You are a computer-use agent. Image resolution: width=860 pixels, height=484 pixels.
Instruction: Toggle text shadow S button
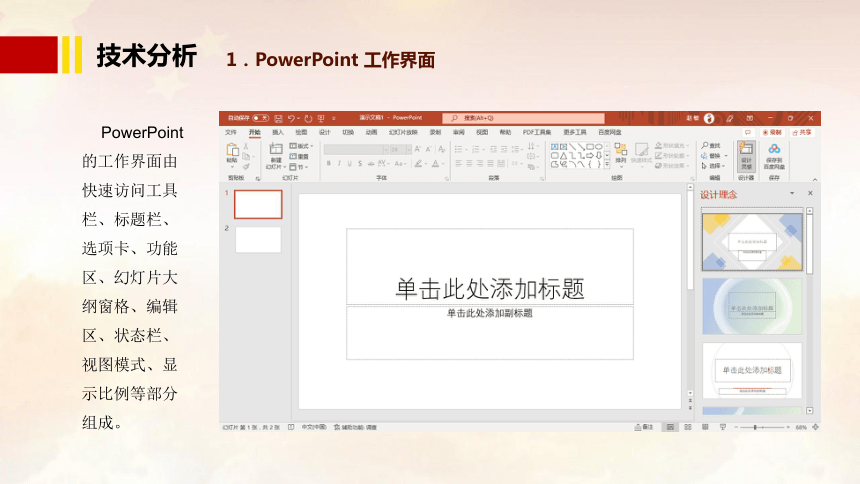pyautogui.click(x=360, y=164)
